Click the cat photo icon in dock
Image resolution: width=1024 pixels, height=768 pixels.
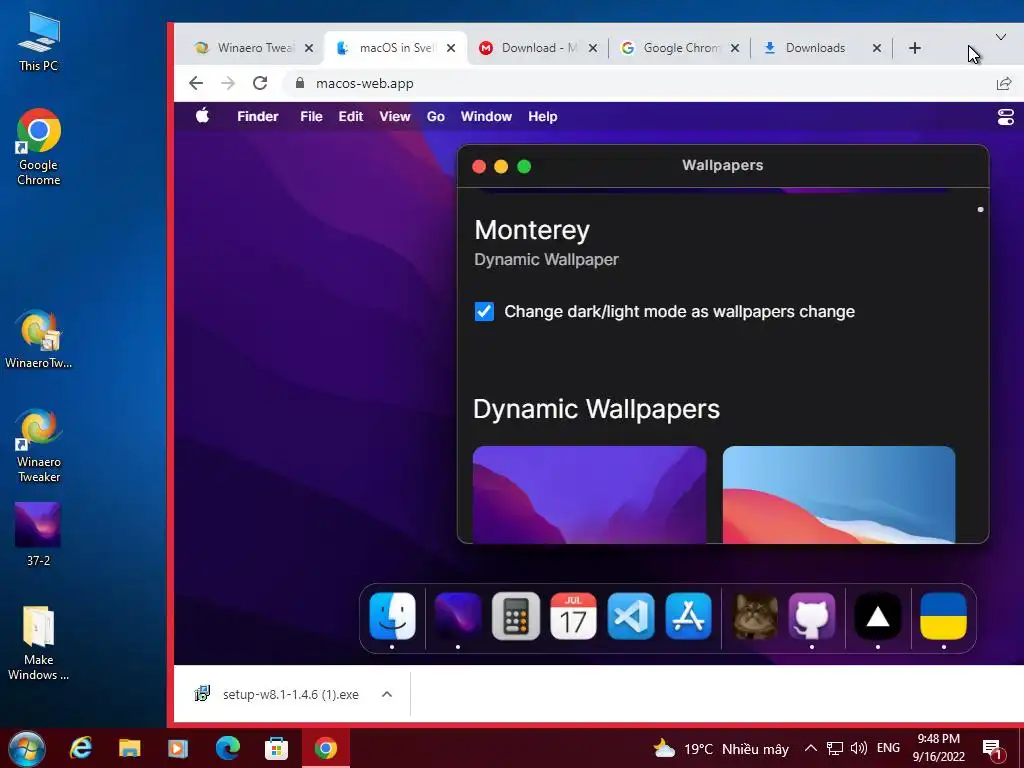point(756,616)
